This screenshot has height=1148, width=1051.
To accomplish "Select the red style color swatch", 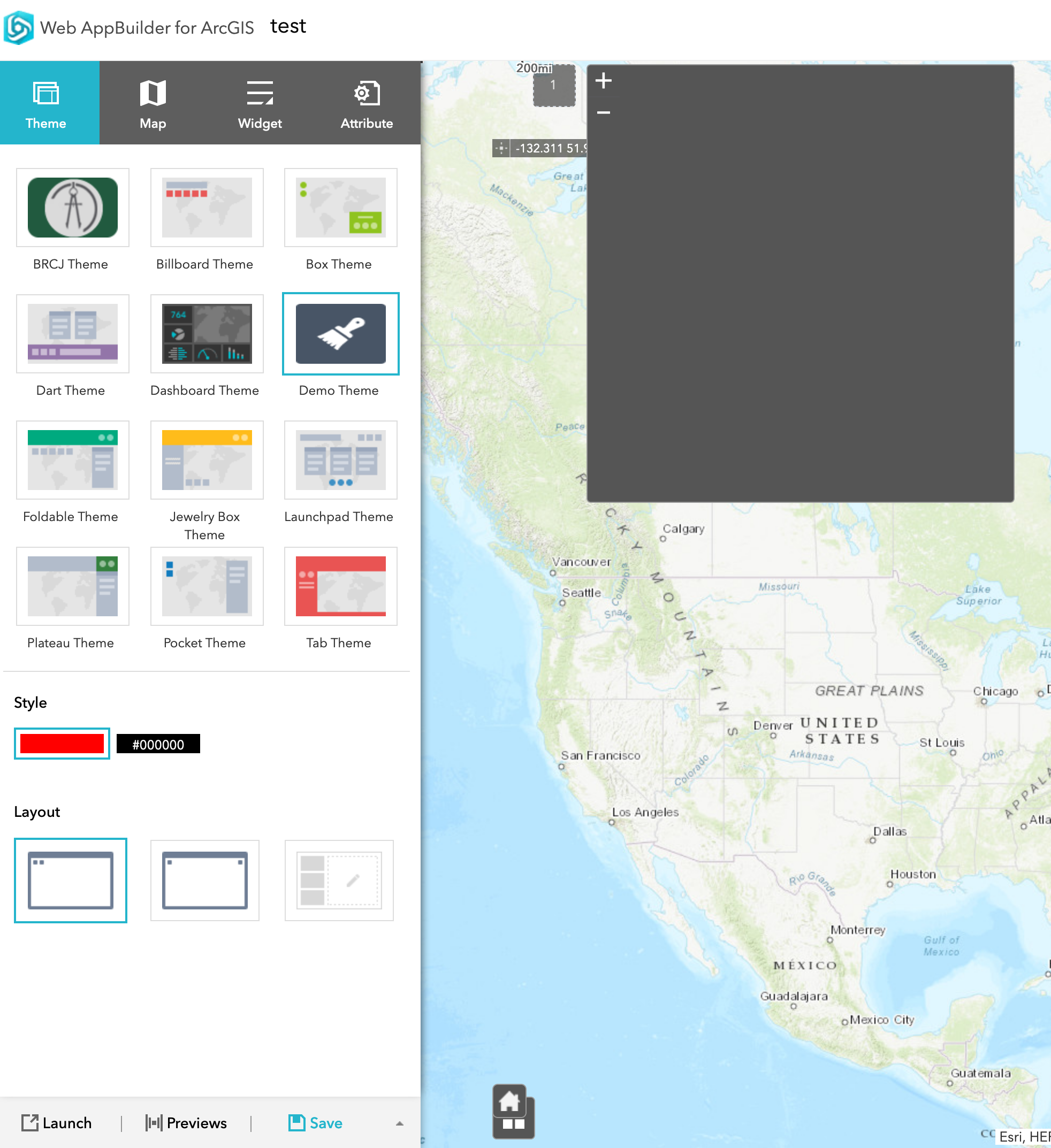I will point(62,744).
